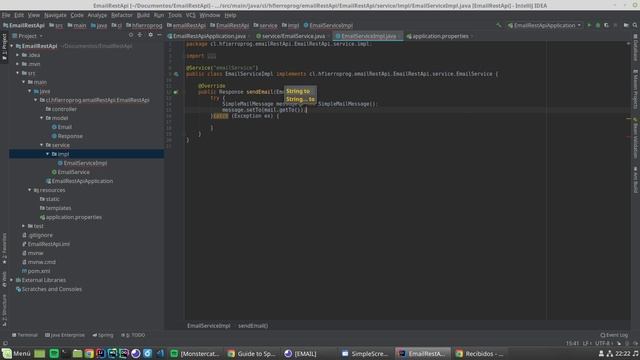Open the VCS menu
This screenshot has width=640, height=360.
tap(191, 15)
